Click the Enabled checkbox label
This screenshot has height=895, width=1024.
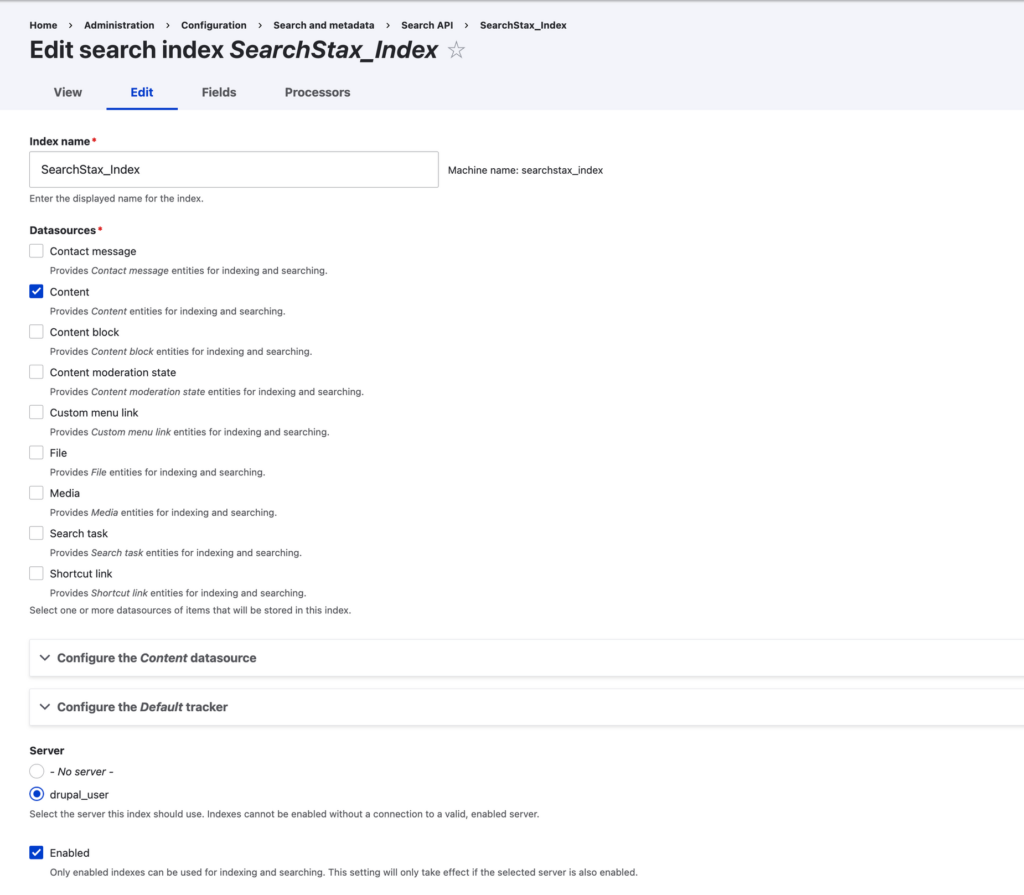[69, 853]
